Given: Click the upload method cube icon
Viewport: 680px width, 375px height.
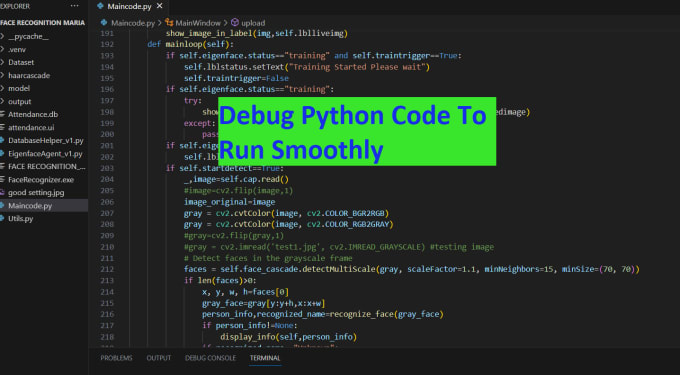Looking at the screenshot, I should coord(235,23).
